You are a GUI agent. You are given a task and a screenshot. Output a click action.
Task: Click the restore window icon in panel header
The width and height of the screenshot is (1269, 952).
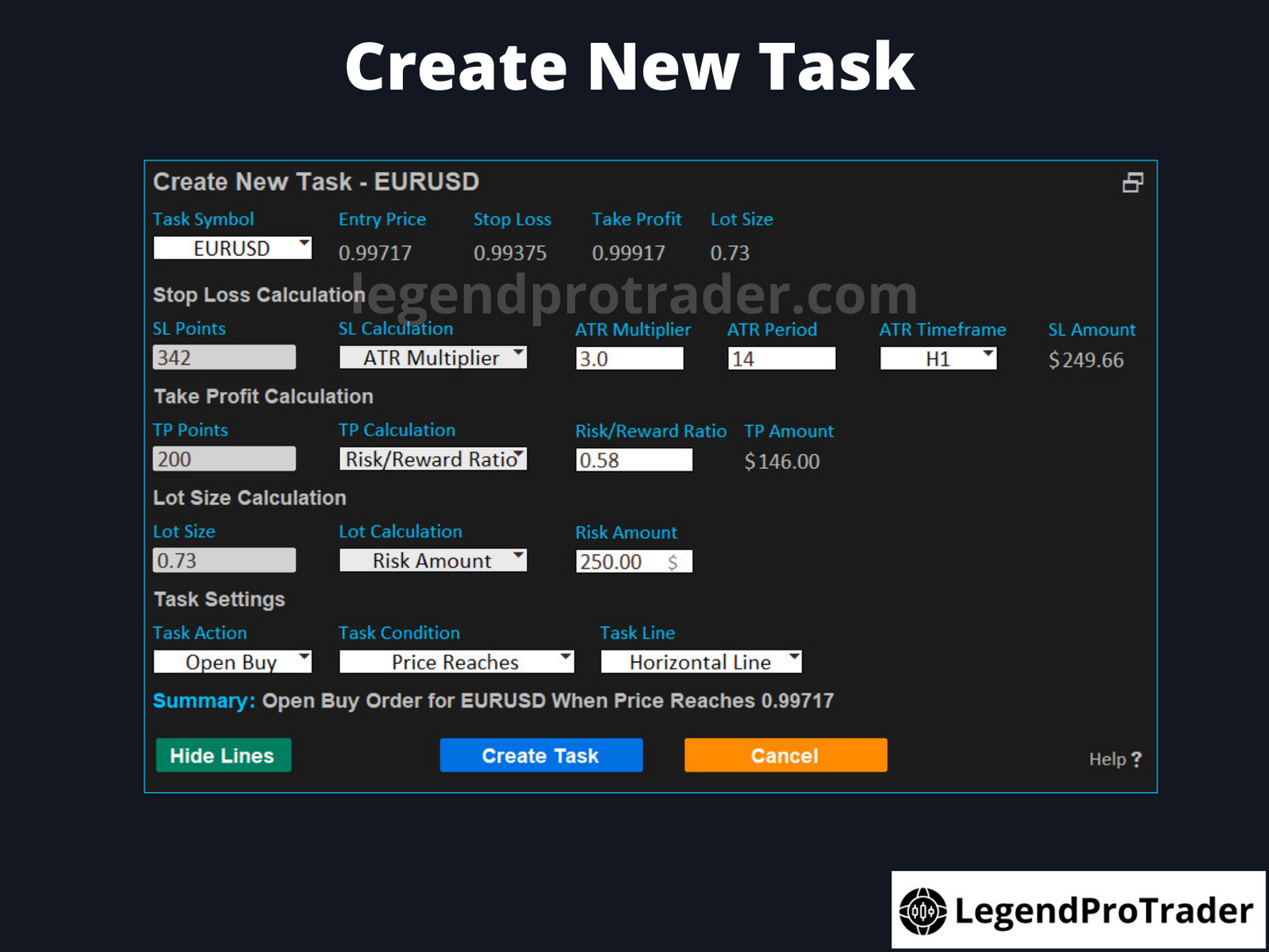tap(1132, 183)
